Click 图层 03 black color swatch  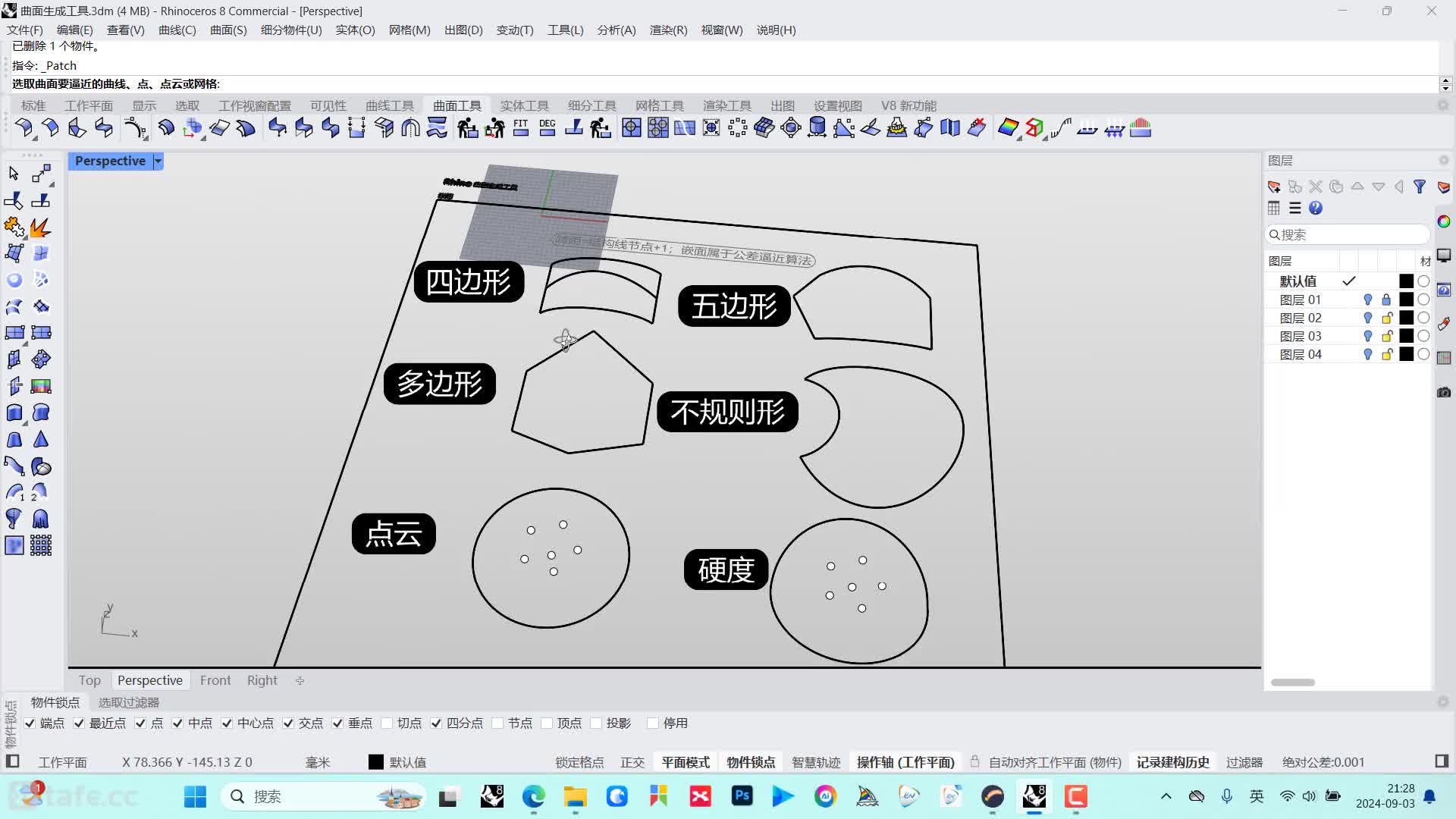[1406, 336]
